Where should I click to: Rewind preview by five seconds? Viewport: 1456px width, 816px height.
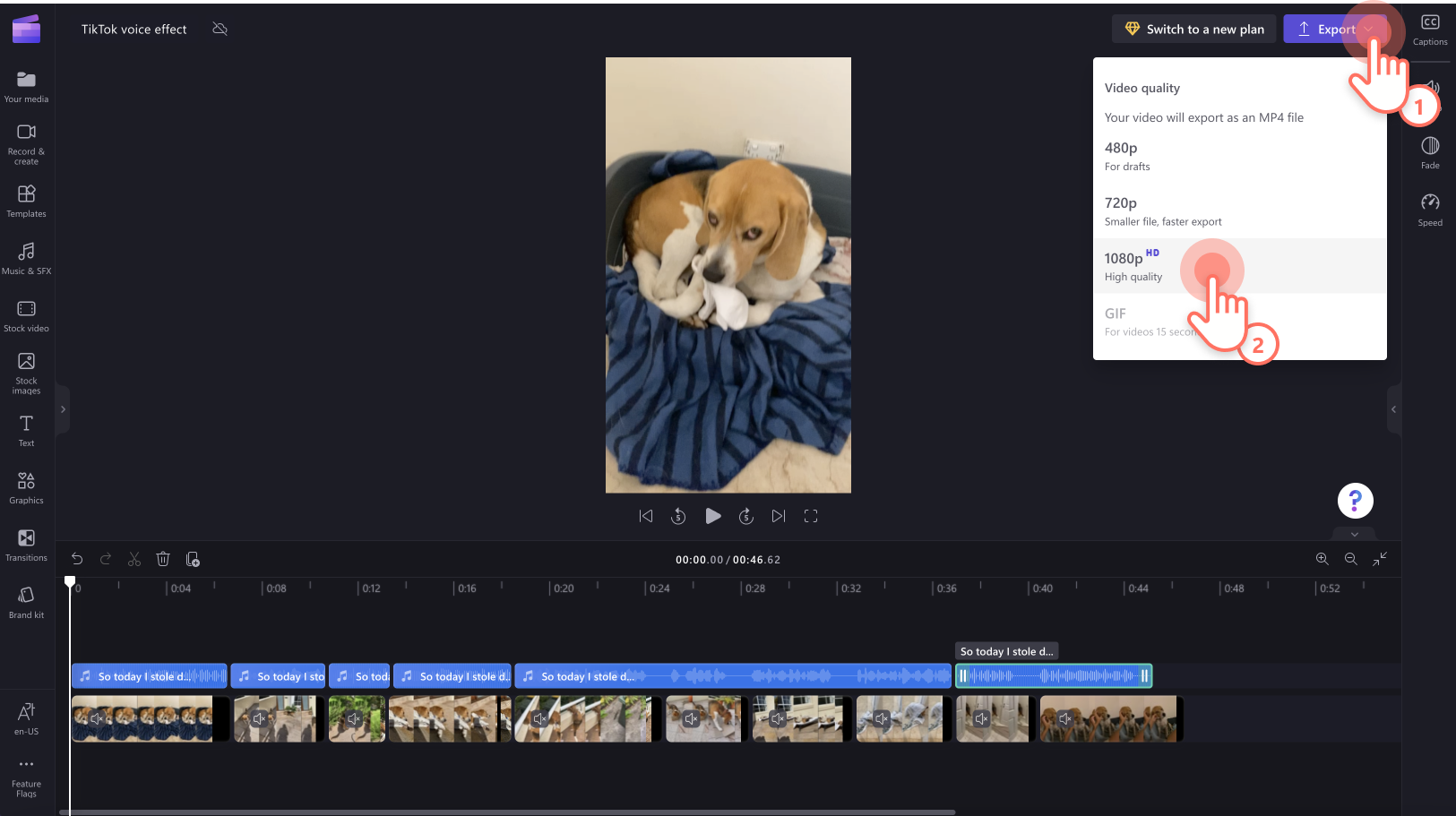coord(678,516)
